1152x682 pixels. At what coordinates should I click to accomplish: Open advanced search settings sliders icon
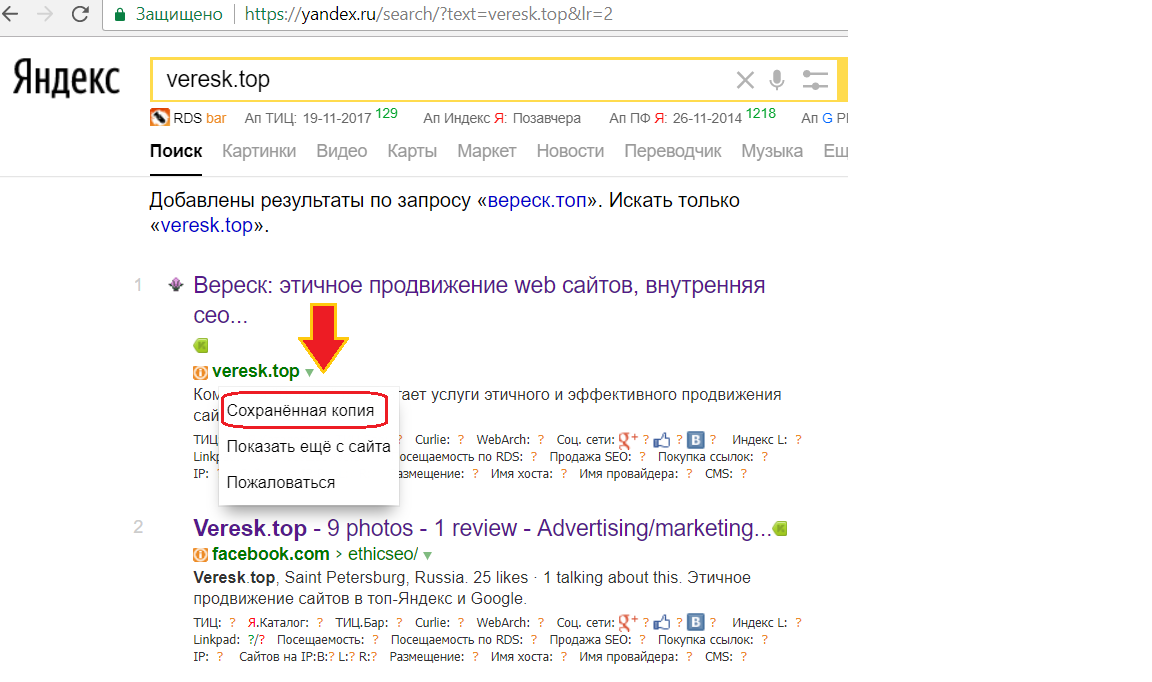tap(815, 80)
